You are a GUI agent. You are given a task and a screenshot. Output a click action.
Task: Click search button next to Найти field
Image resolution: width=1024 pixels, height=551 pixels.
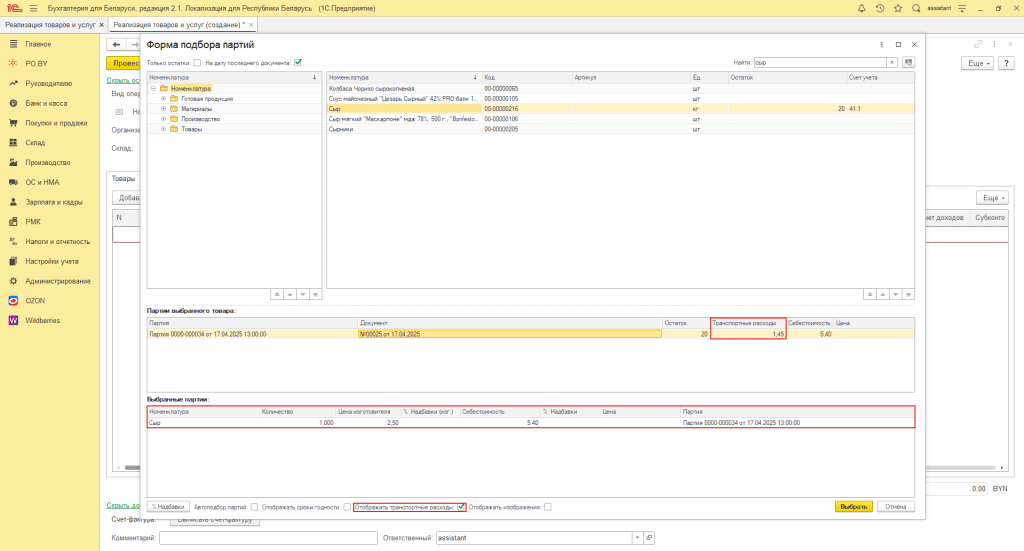click(x=908, y=63)
